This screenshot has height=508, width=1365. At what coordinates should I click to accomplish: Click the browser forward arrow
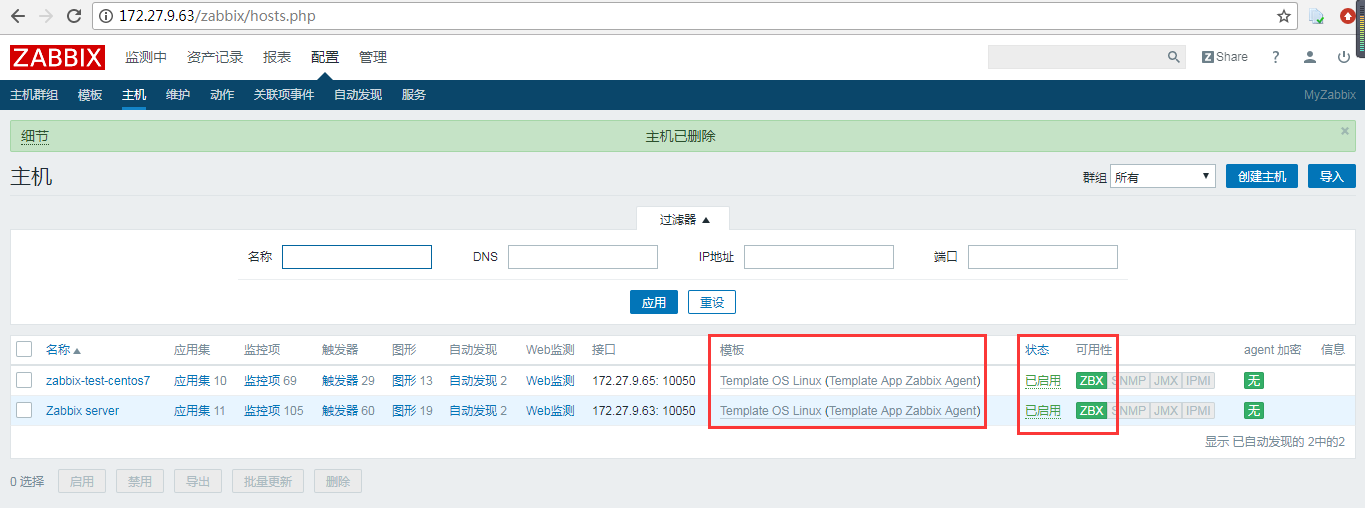pyautogui.click(x=45, y=16)
